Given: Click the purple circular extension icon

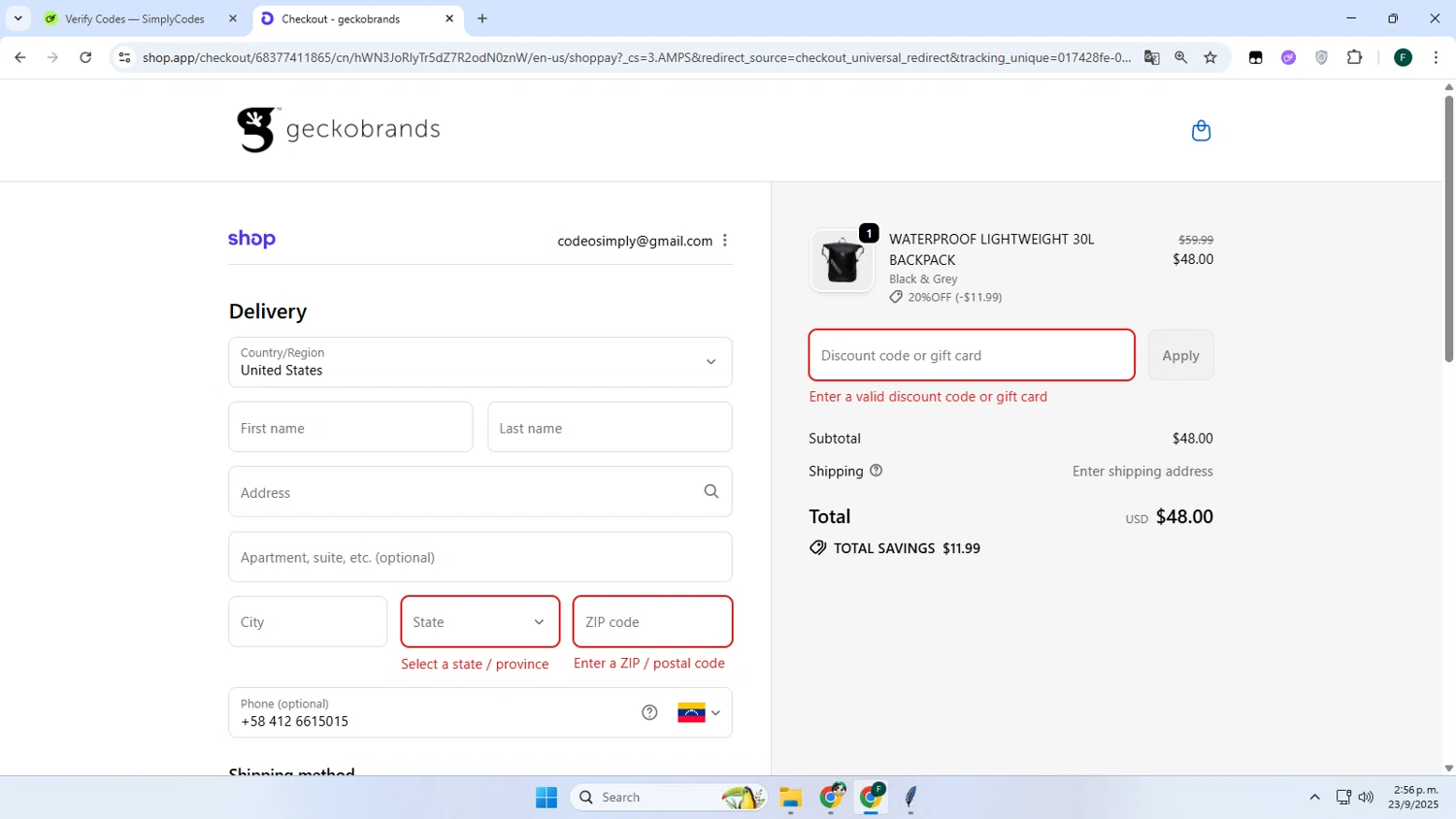Looking at the screenshot, I should pos(1288,57).
